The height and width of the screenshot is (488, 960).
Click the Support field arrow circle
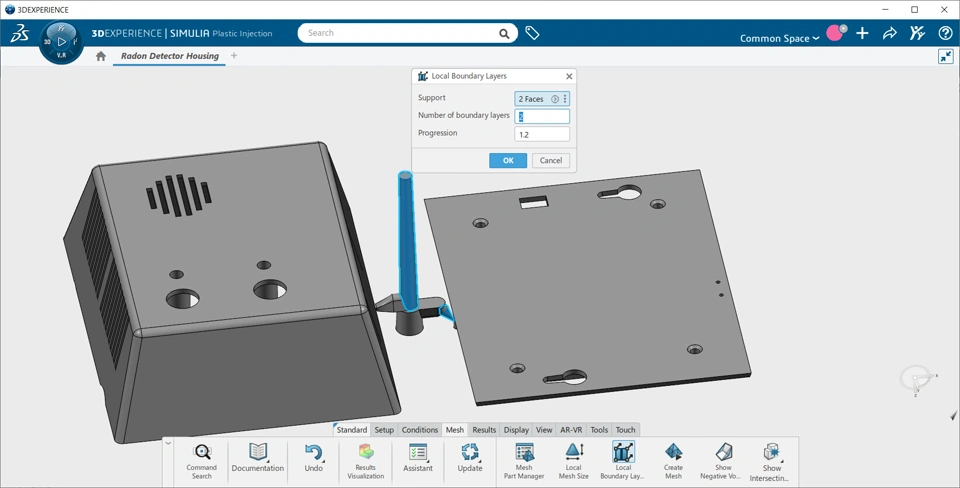pos(555,99)
